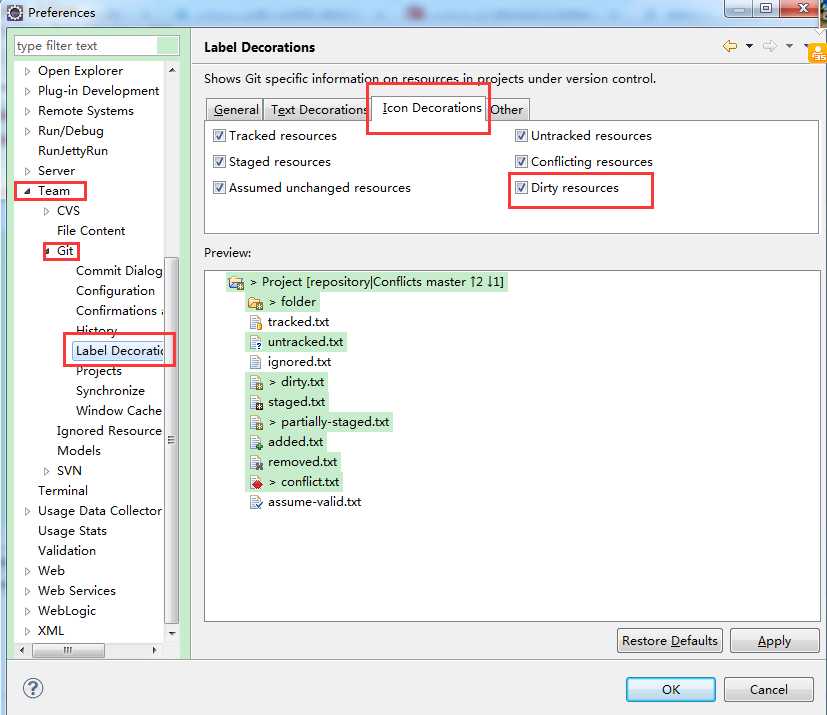
Task: Click tree scrollbar down arrow
Action: (x=172, y=633)
